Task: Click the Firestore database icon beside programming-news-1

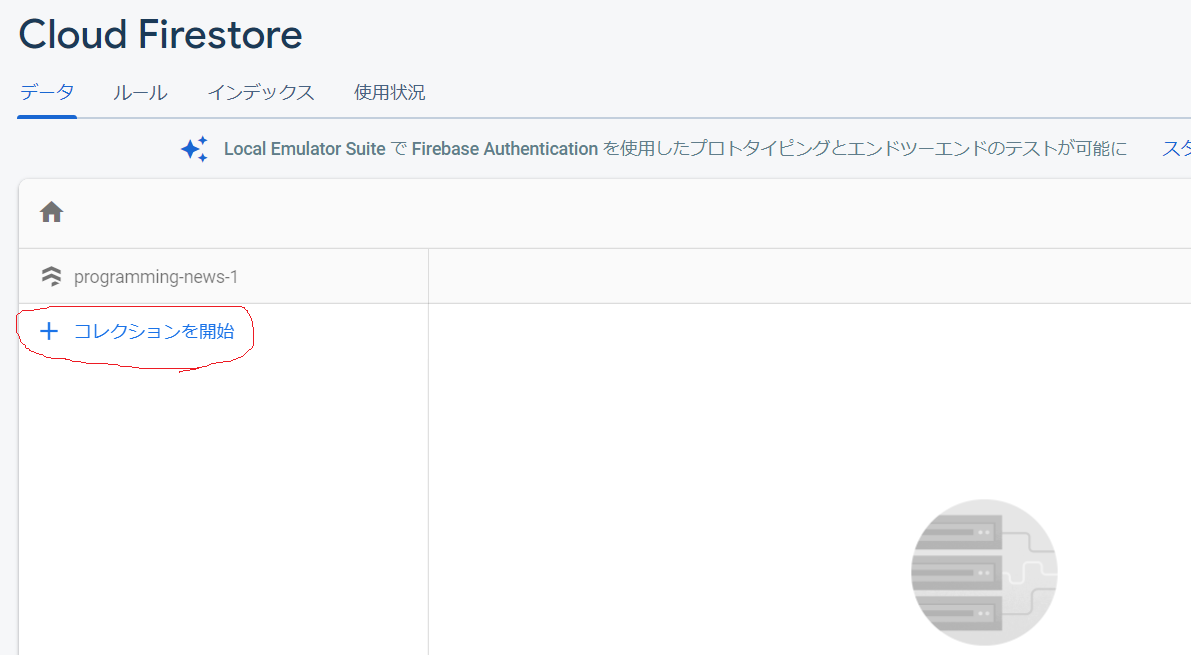Action: (51, 276)
